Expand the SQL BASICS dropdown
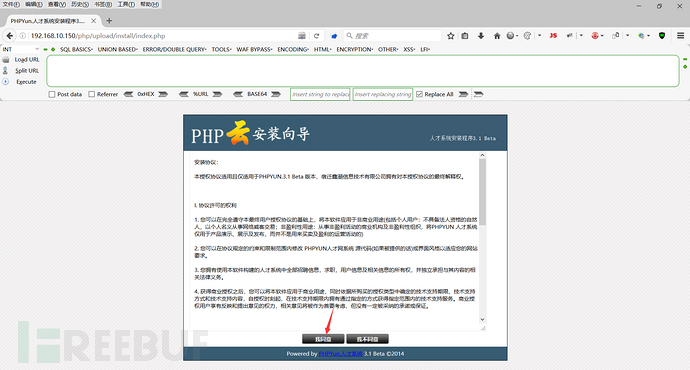690x370 pixels. pyautogui.click(x=76, y=49)
